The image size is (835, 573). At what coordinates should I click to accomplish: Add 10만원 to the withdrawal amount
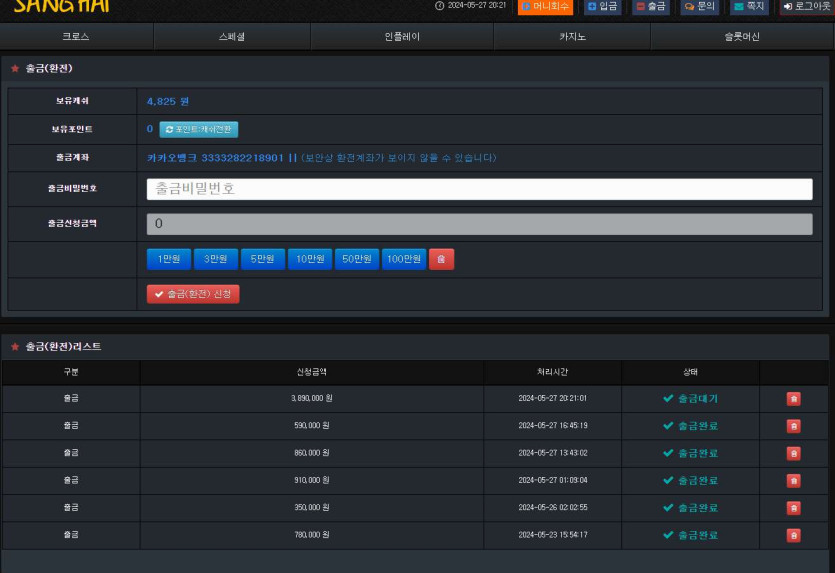[x=310, y=259]
